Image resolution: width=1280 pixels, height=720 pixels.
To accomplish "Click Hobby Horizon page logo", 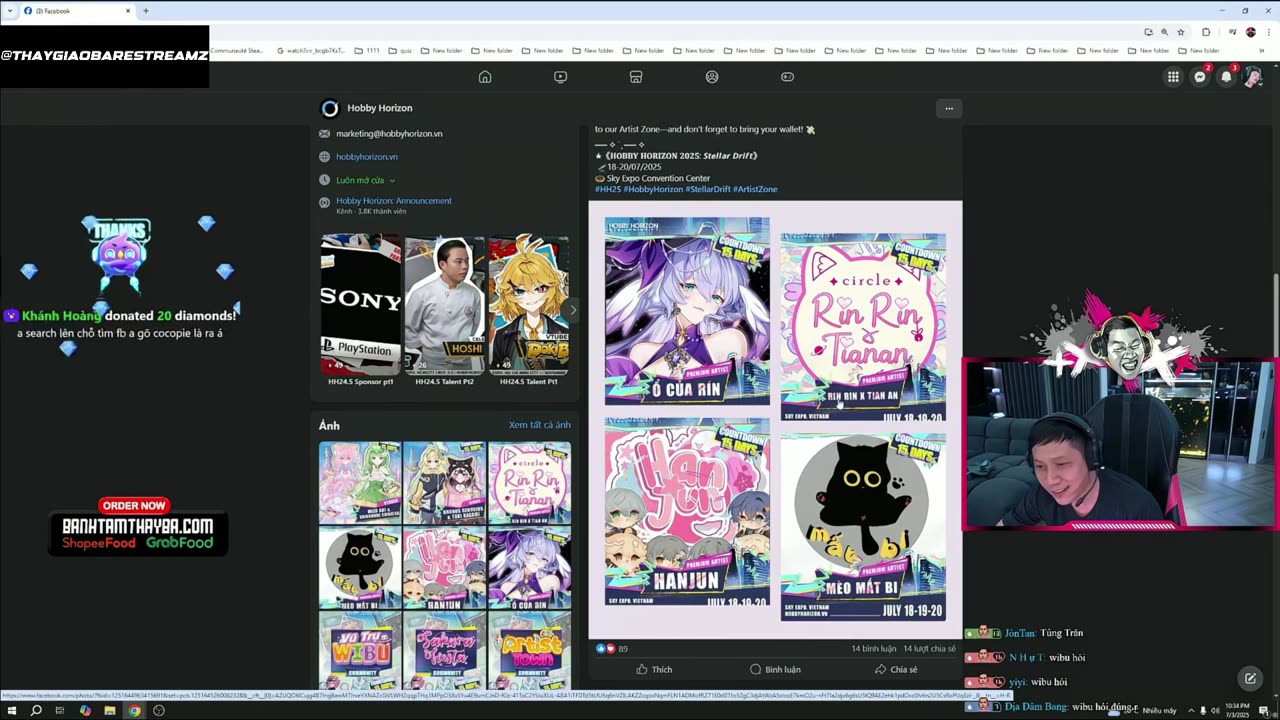I will point(329,108).
